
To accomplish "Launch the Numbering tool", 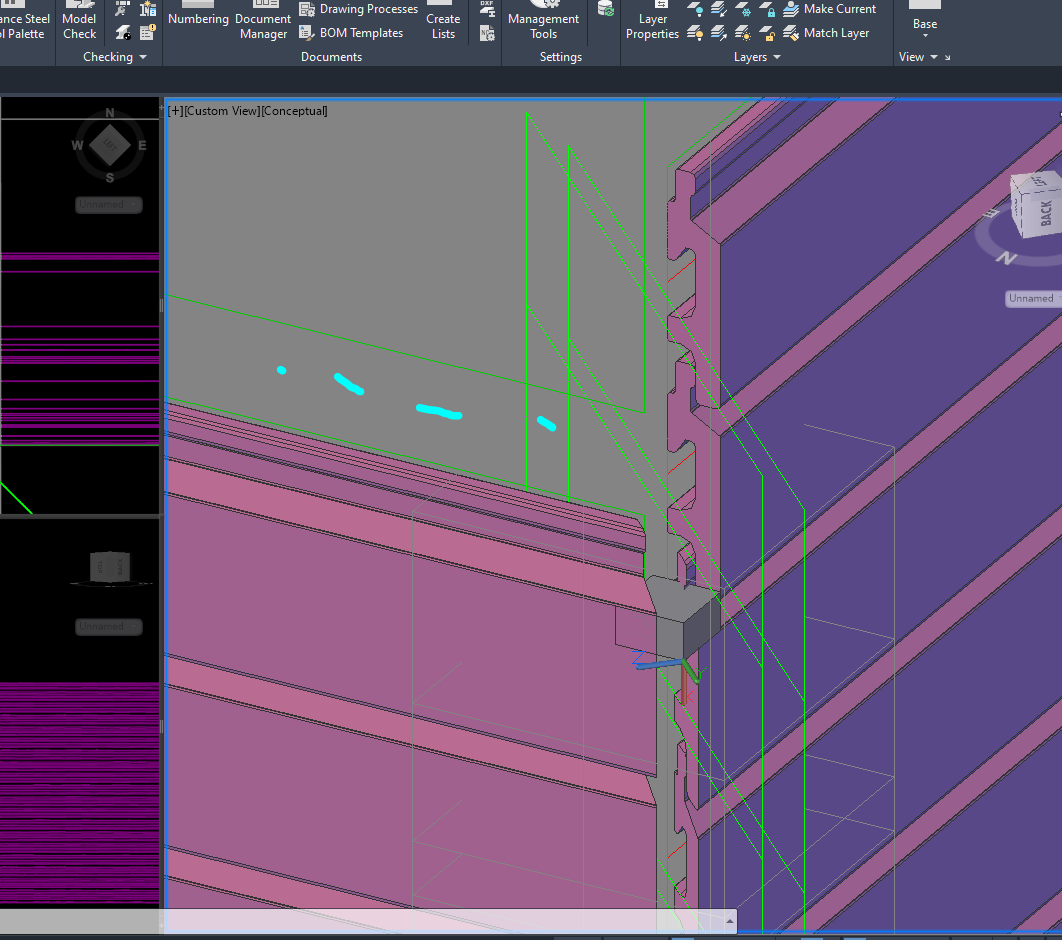I will (x=198, y=17).
